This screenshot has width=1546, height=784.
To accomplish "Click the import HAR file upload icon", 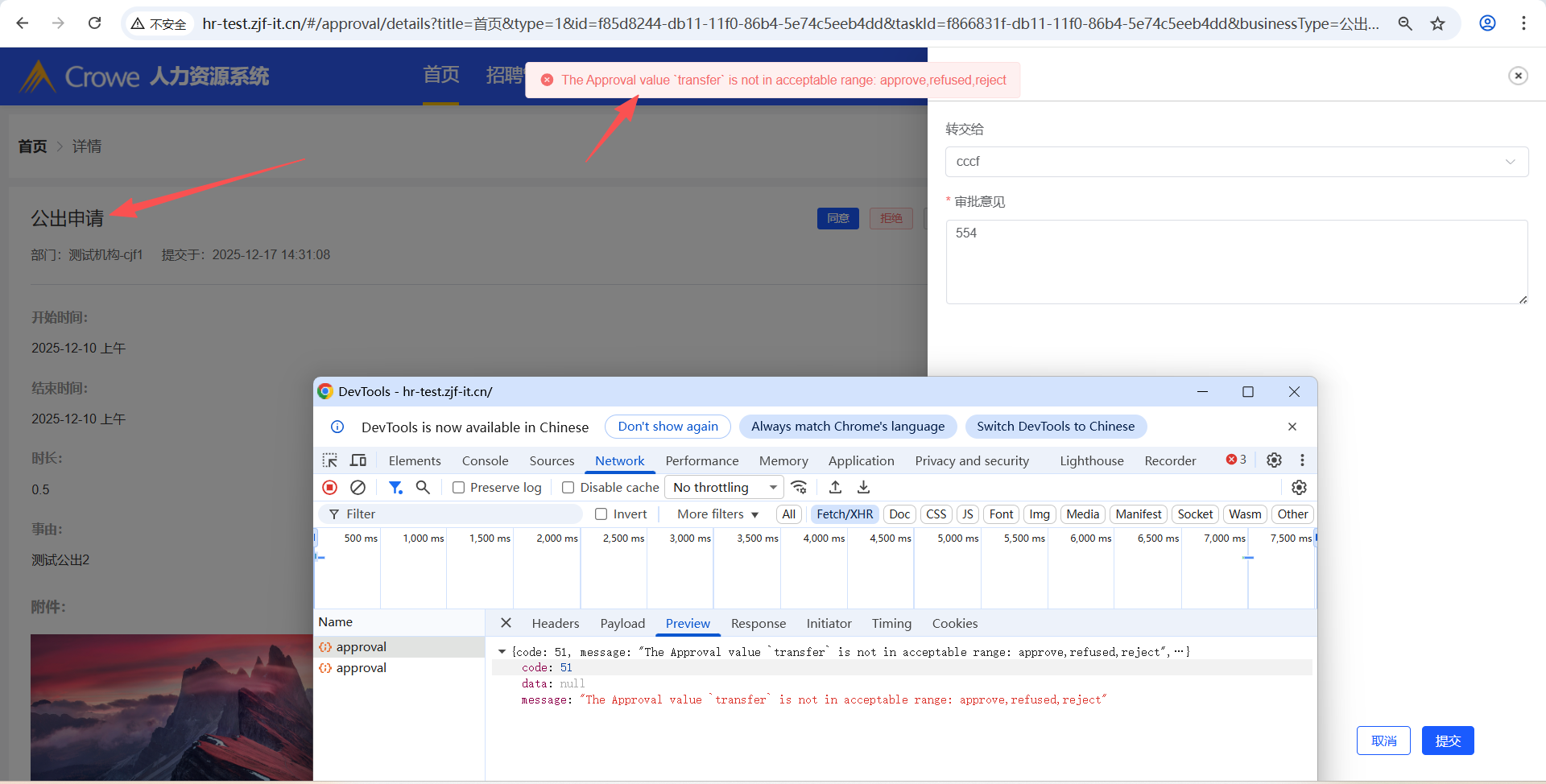I will click(835, 488).
